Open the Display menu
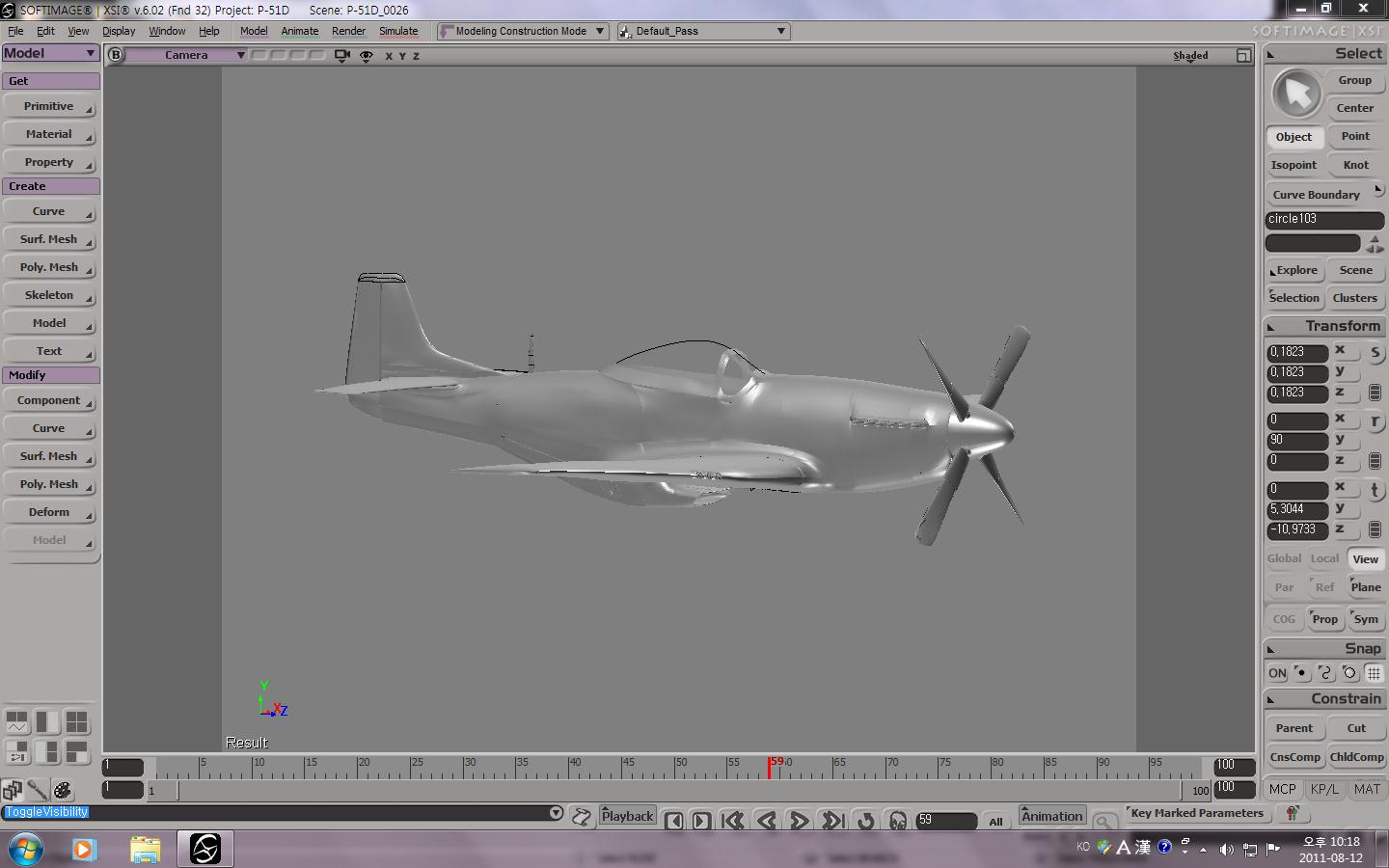This screenshot has height=868, width=1389. (x=119, y=31)
